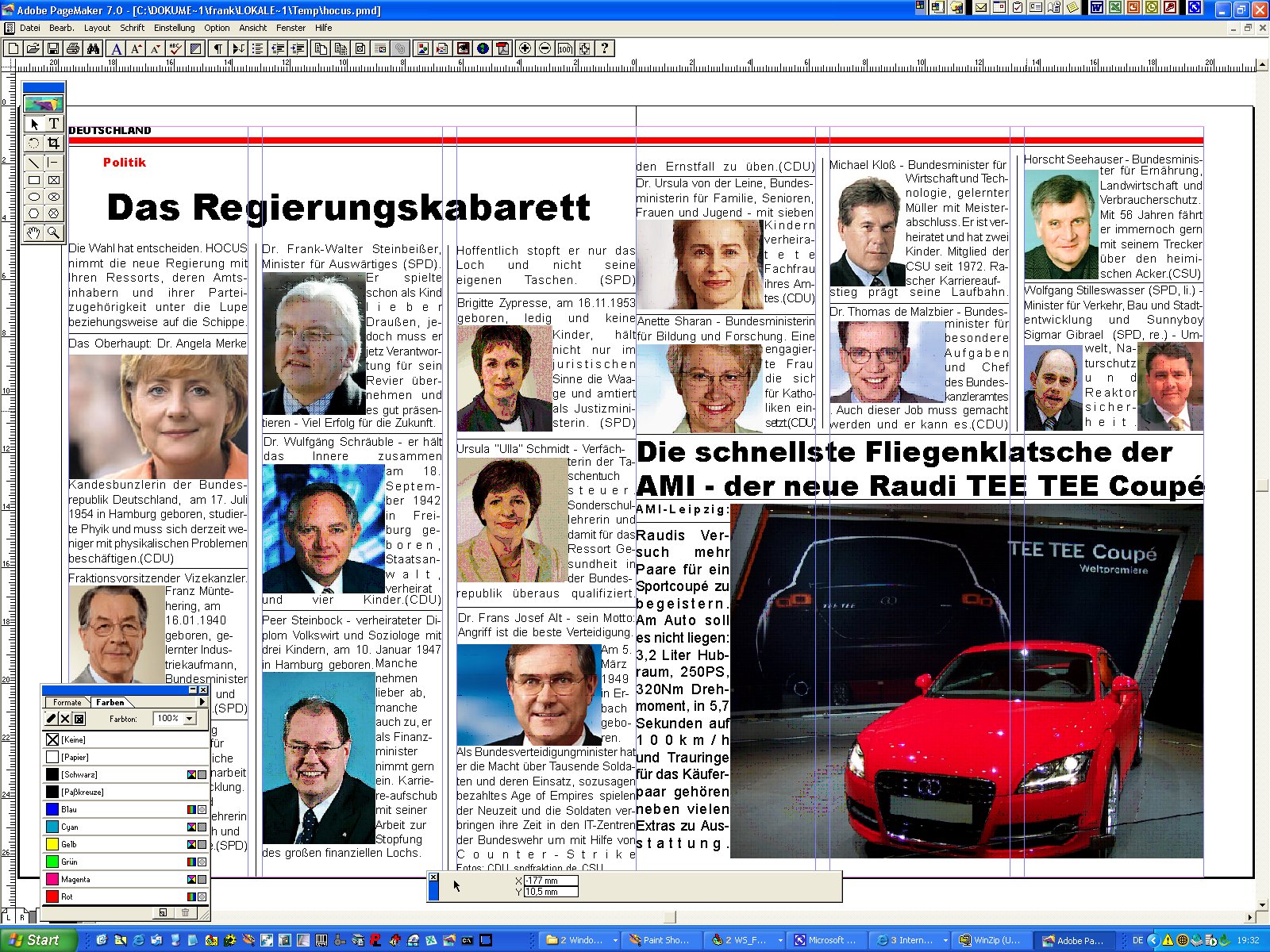Open the Schrift menu
Screen dimensions: 1270x952
coord(133,28)
